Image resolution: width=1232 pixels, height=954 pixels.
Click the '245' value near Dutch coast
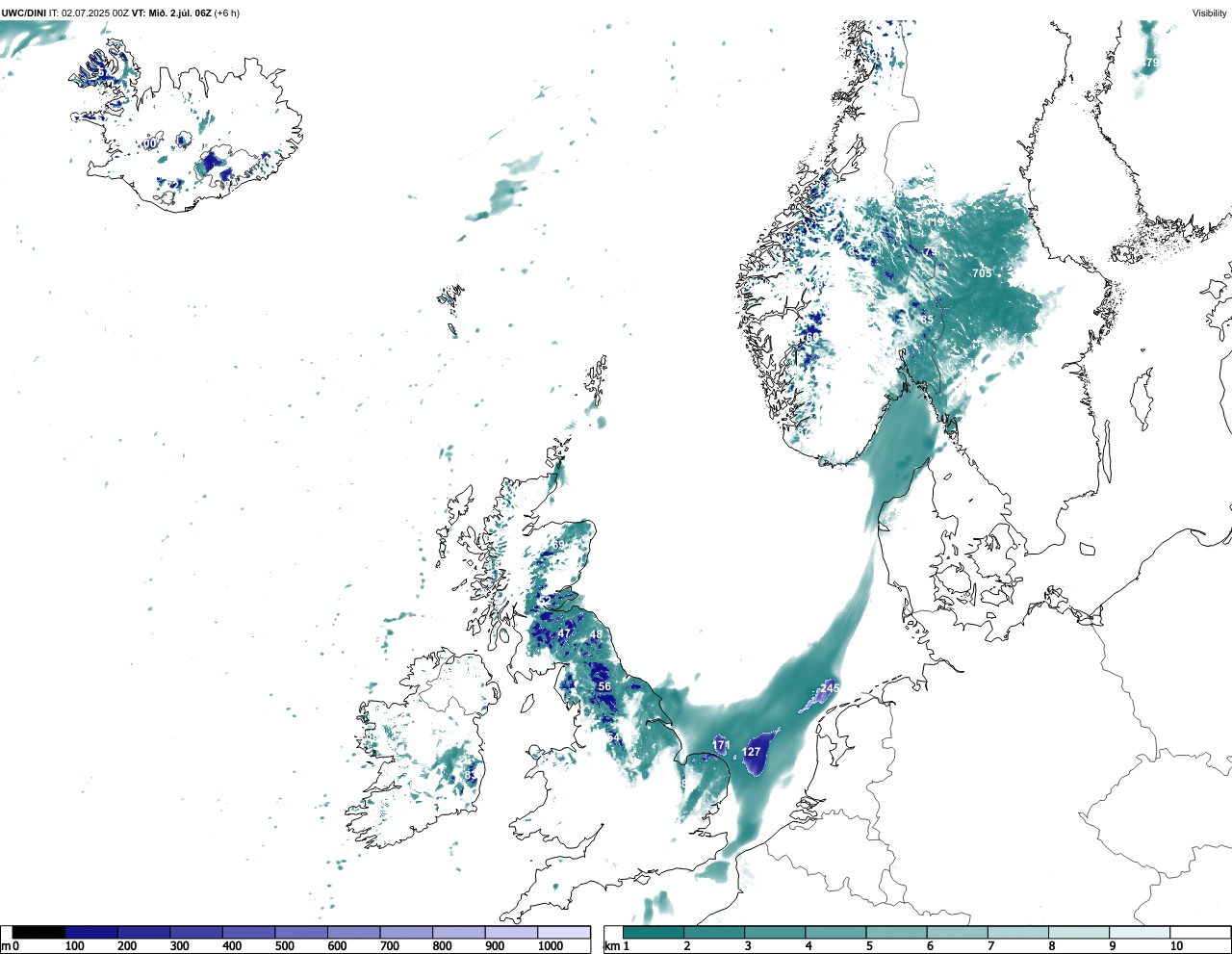(830, 687)
